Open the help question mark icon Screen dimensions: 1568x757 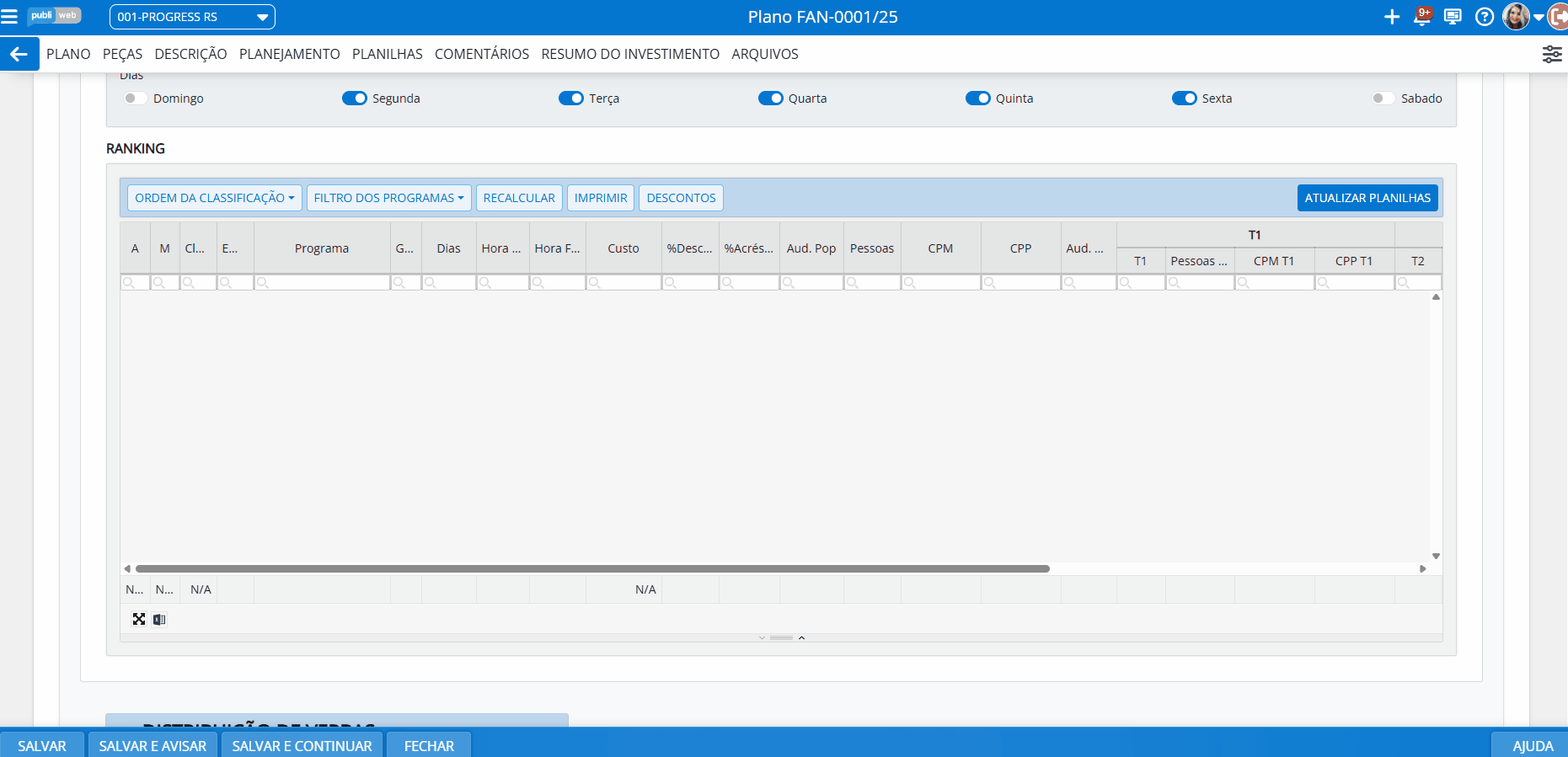1485,17
